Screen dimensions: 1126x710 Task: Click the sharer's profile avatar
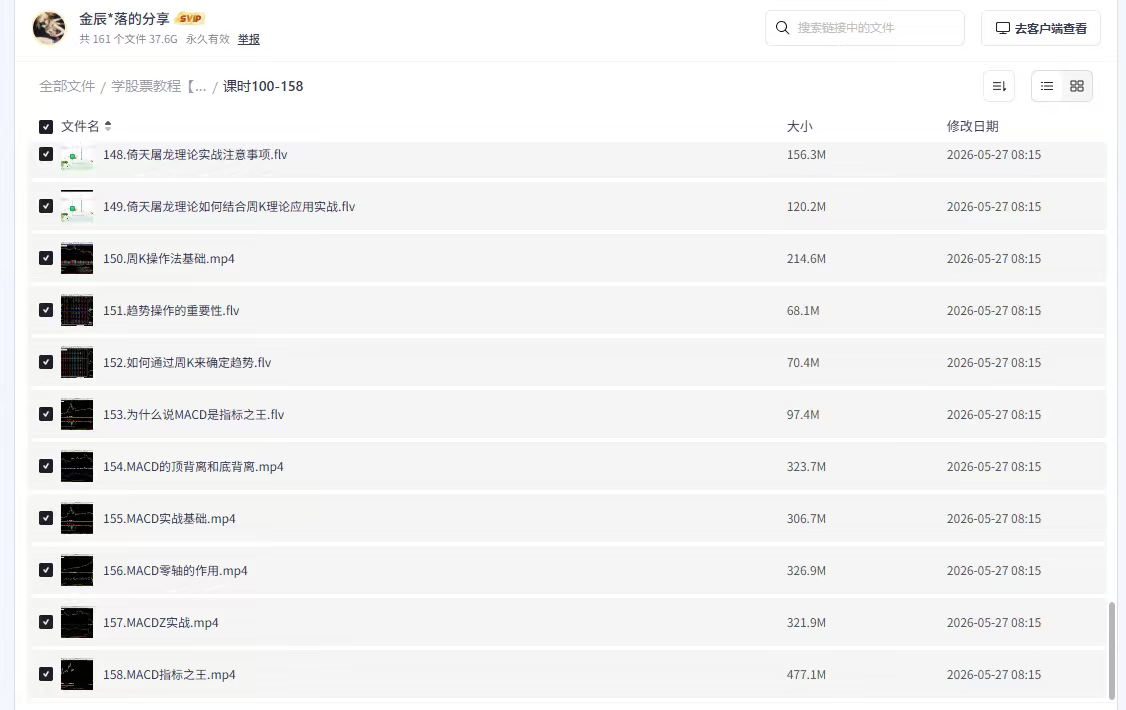(49, 28)
